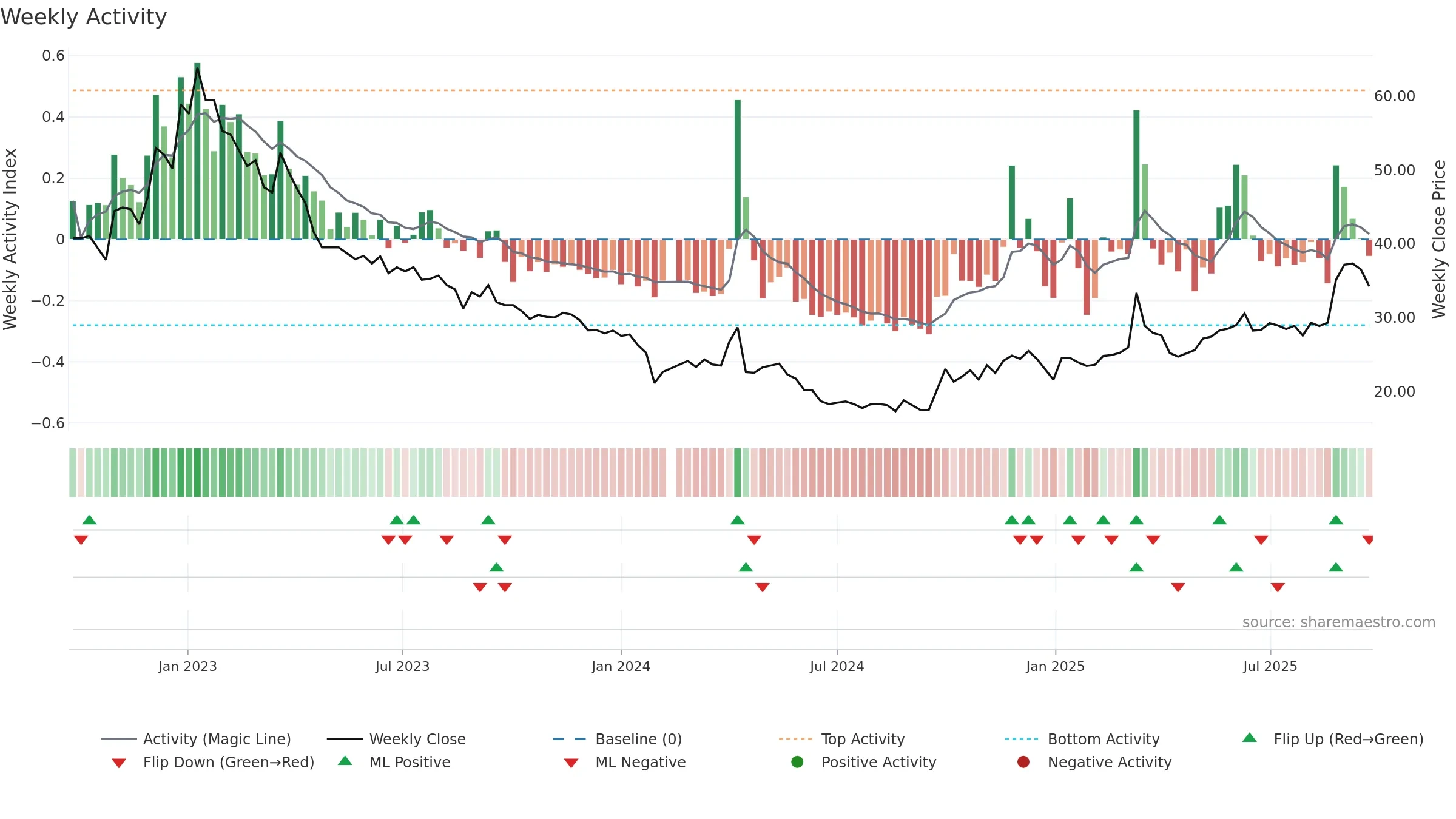Click the Jan 2024 axis tick label
Viewport: 1456px width, 819px height.
(621, 666)
